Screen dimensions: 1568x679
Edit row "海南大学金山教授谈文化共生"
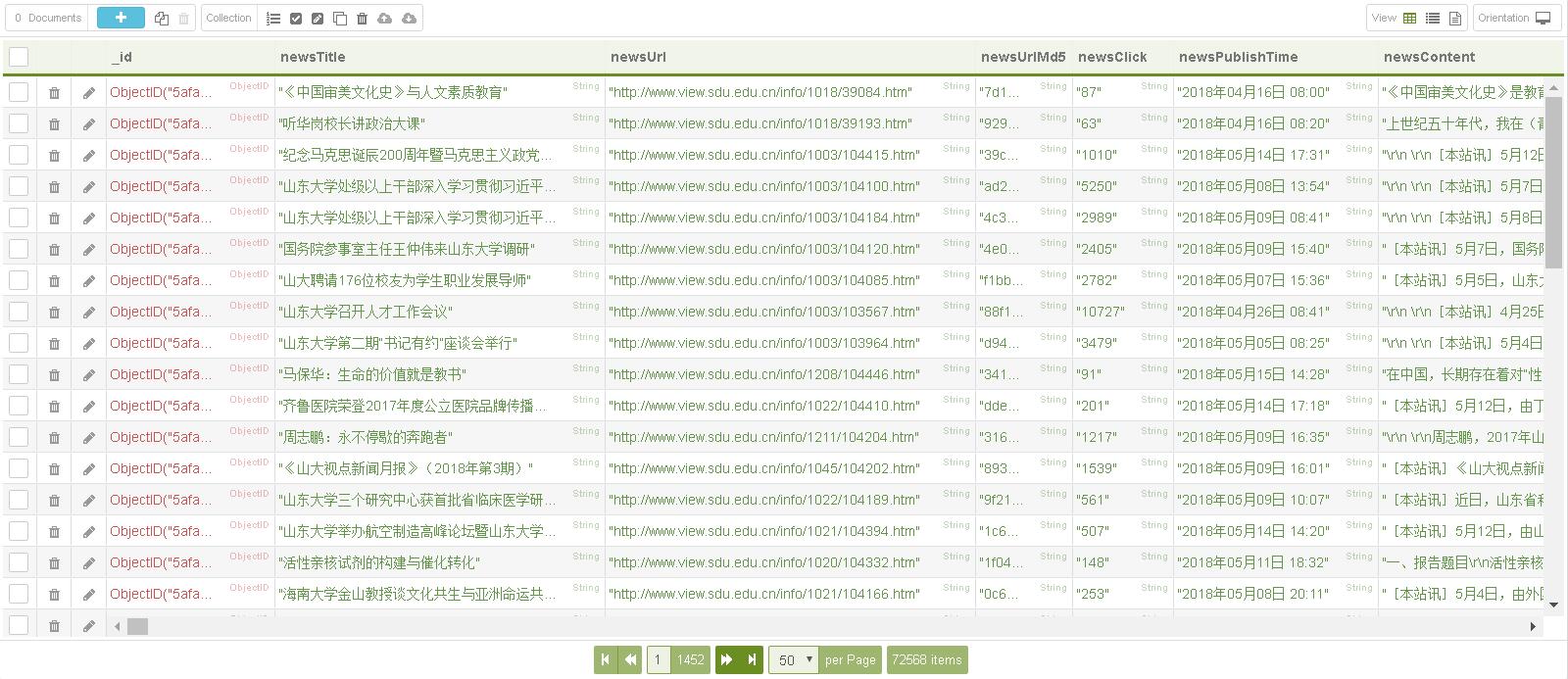[x=88, y=595]
